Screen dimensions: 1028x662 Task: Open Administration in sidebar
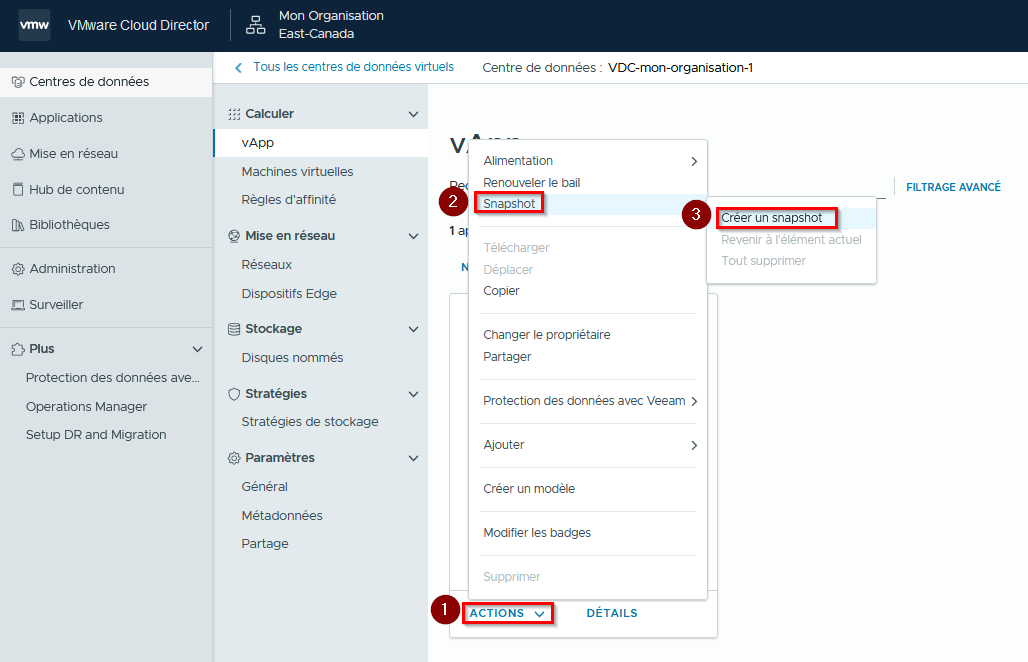pyautogui.click(x=72, y=269)
